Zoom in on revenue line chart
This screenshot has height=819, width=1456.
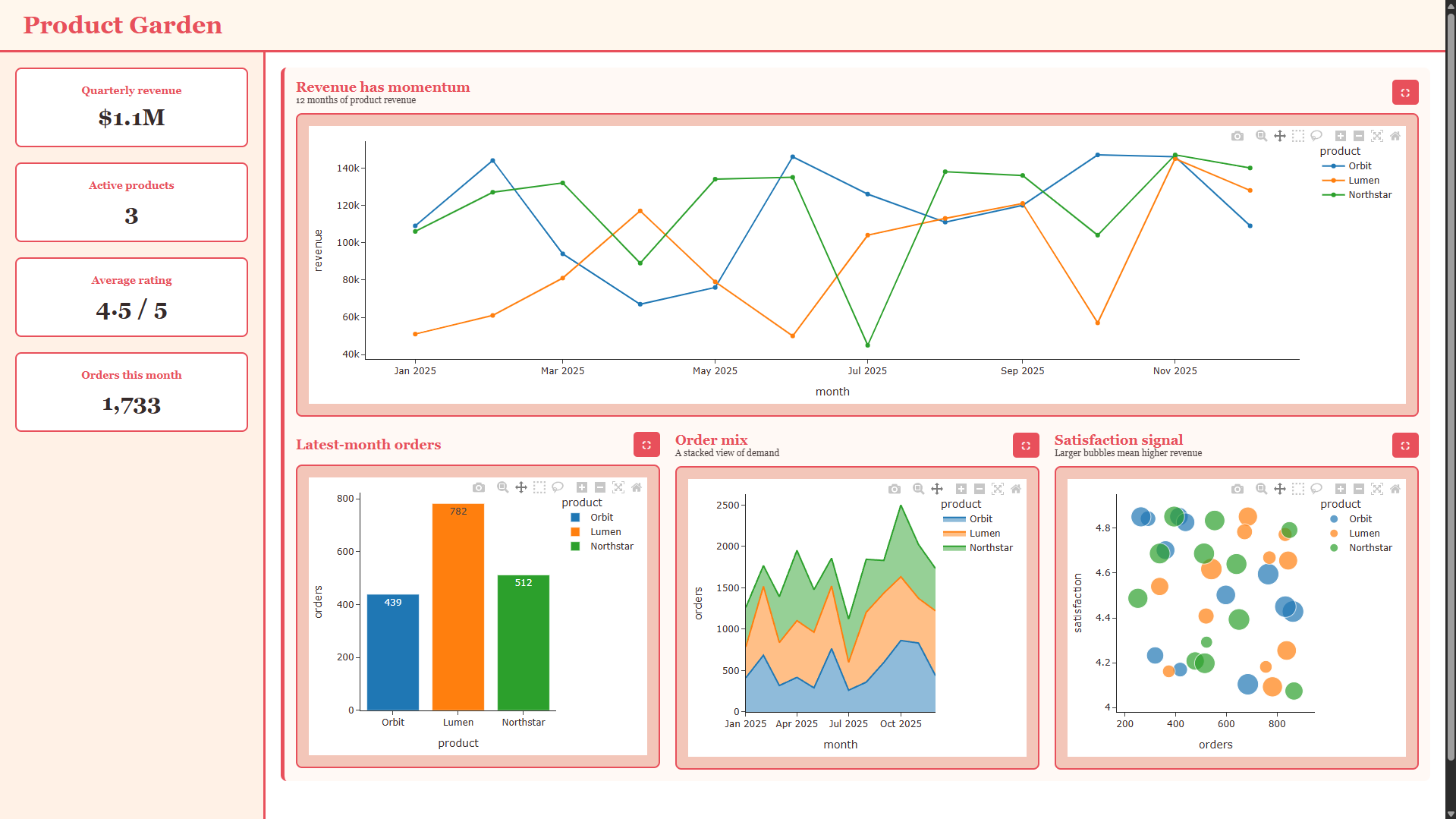pyautogui.click(x=1341, y=136)
